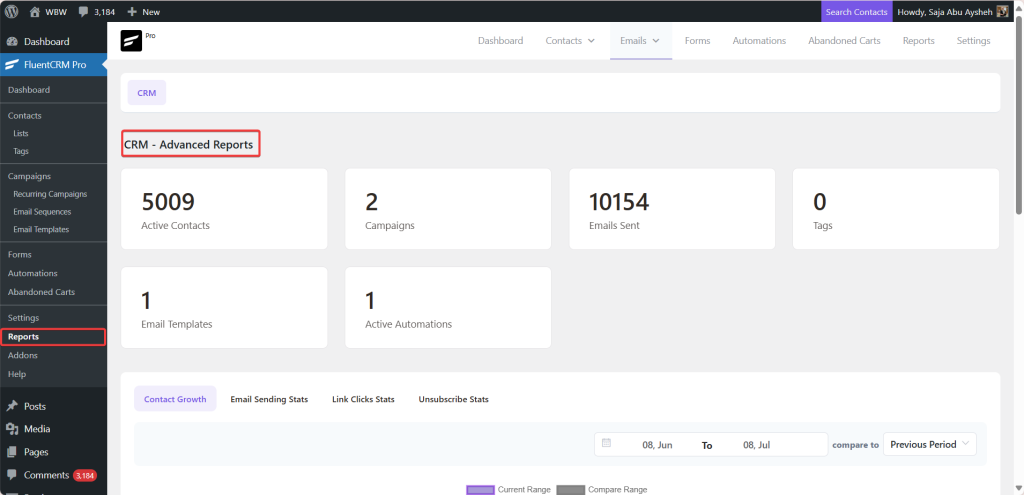Open FluentCRM Dashboard submenu link
Screen dimensions: 1024x495
(x=29, y=90)
